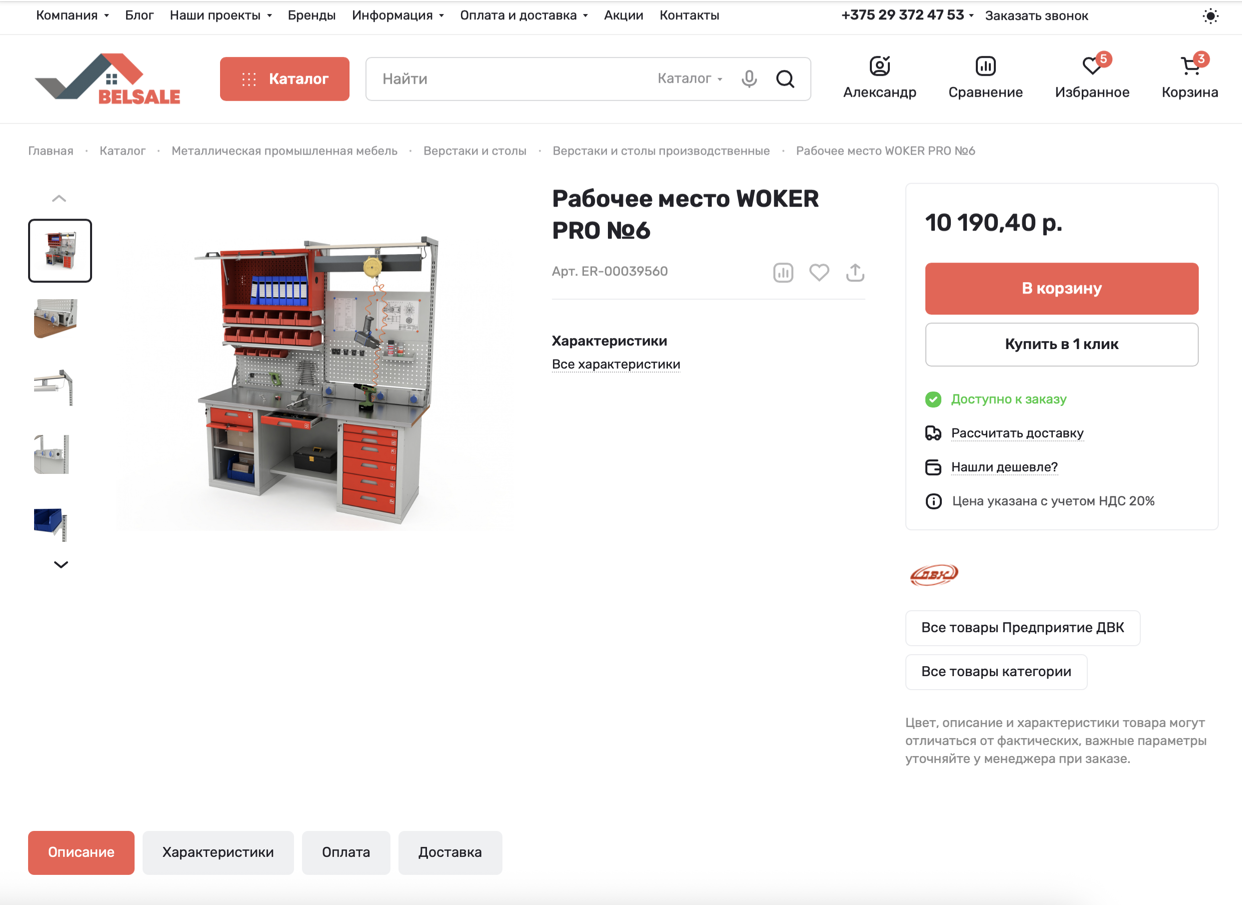Screen dimensions: 1242x905
Task: Click the BELSALE logo
Action: click(x=108, y=78)
